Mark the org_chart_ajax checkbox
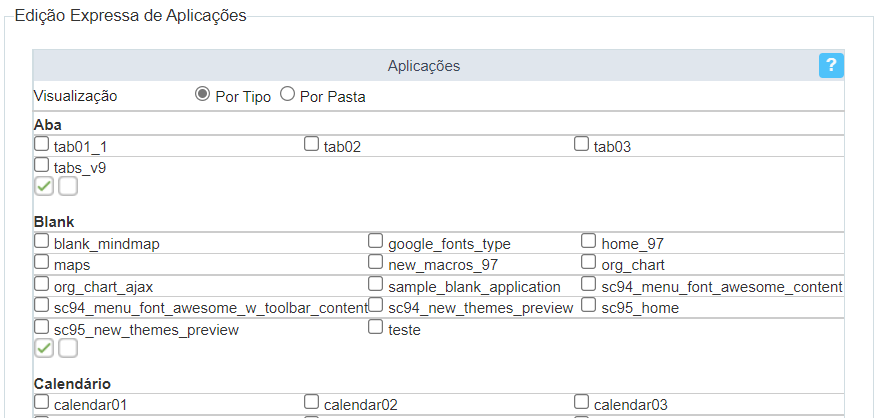This screenshot has height=418, width=878. click(x=42, y=285)
